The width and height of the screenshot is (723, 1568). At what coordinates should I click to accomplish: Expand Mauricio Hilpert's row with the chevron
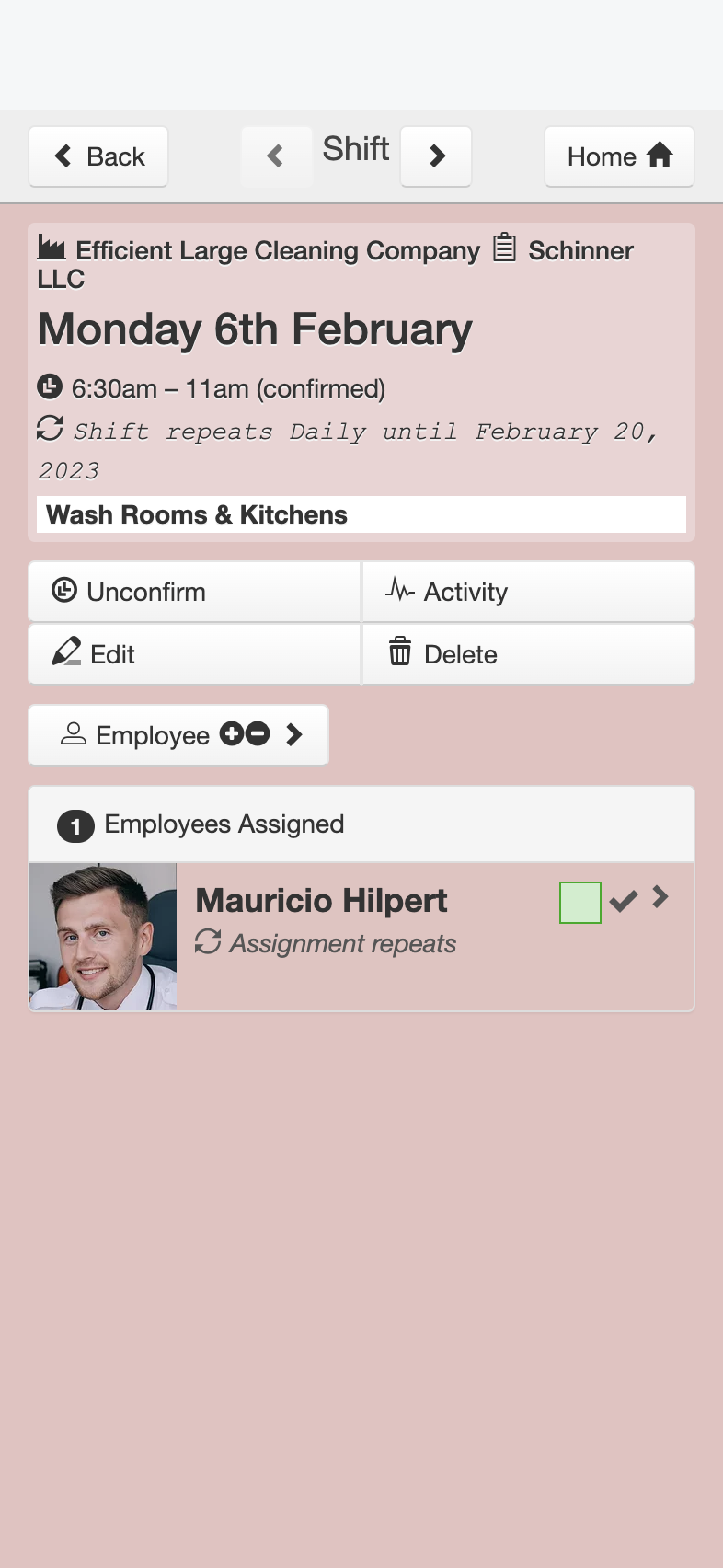(x=660, y=896)
